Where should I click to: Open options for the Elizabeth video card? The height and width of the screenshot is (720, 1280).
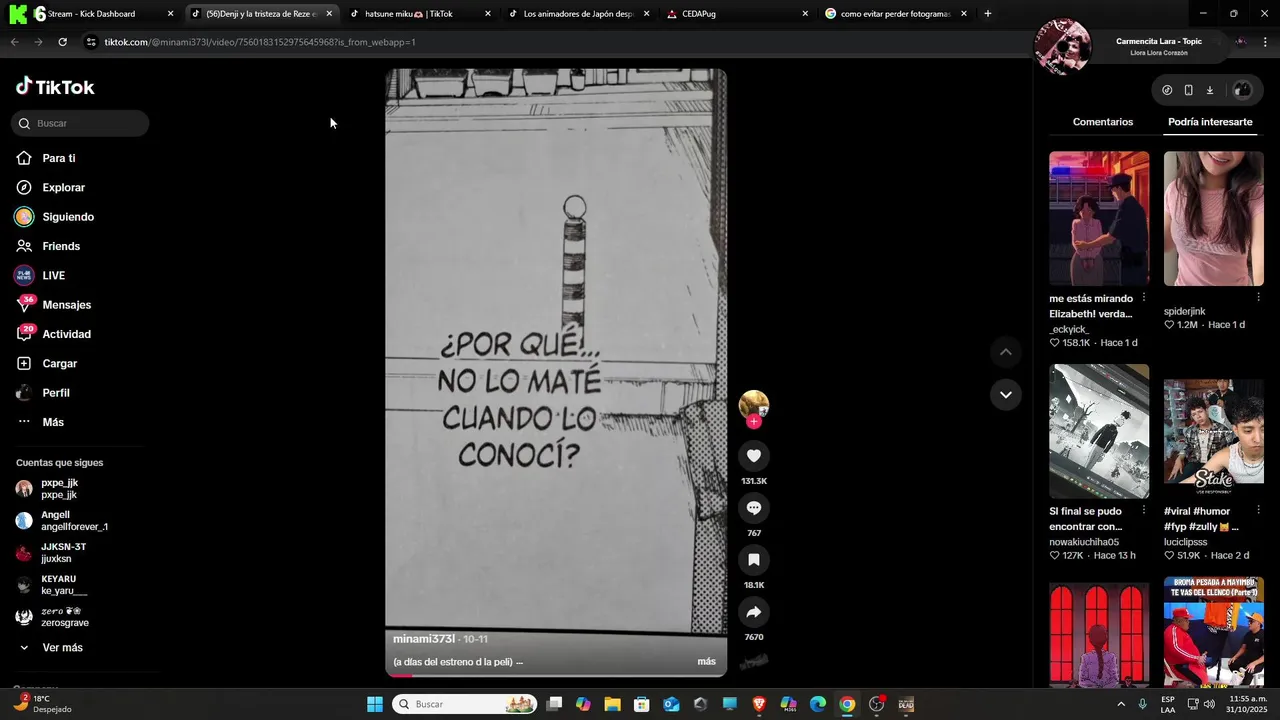1144,298
